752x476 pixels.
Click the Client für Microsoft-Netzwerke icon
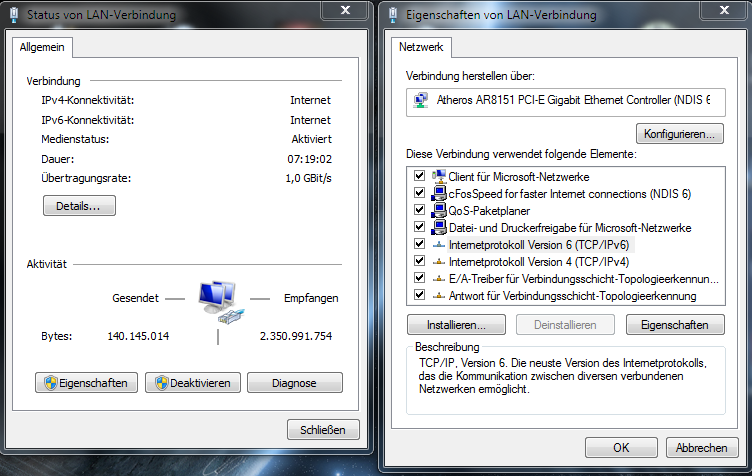[439, 176]
